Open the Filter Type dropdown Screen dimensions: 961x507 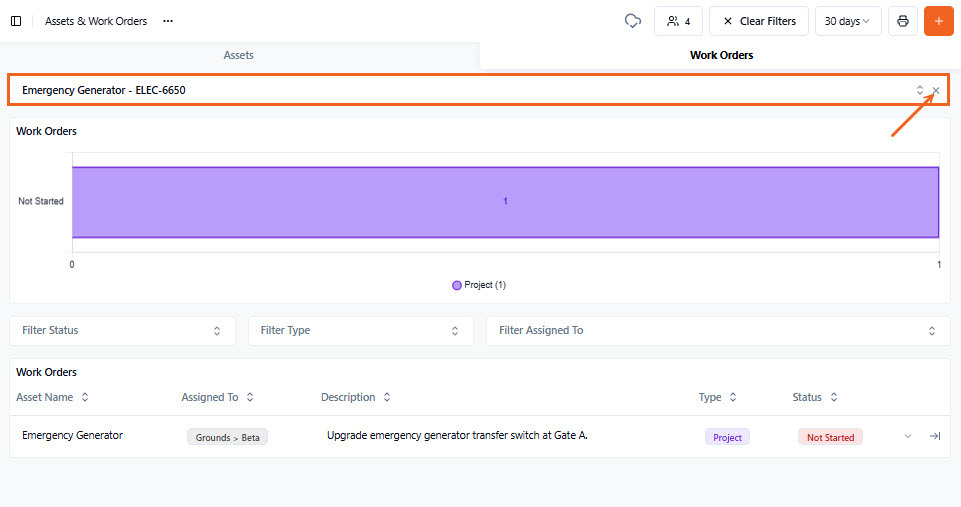click(x=360, y=330)
